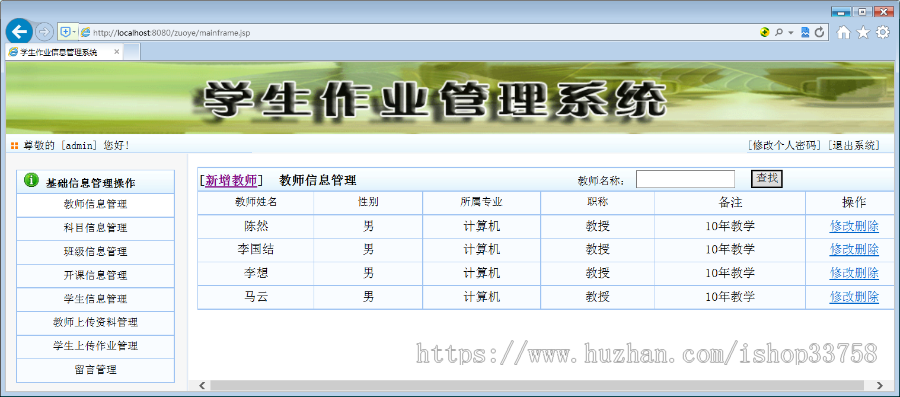Click 计算机 in the 李想 row
The width and height of the screenshot is (900, 397).
tap(482, 273)
